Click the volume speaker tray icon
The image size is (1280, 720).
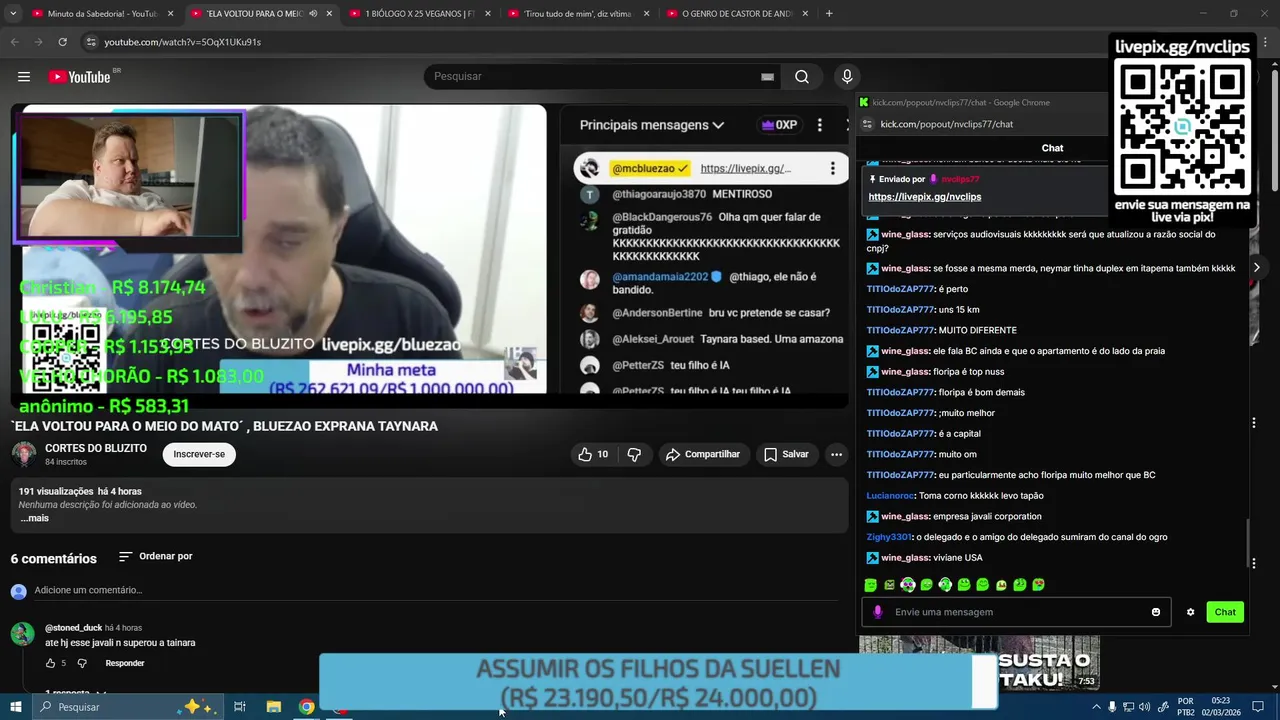[1144, 707]
